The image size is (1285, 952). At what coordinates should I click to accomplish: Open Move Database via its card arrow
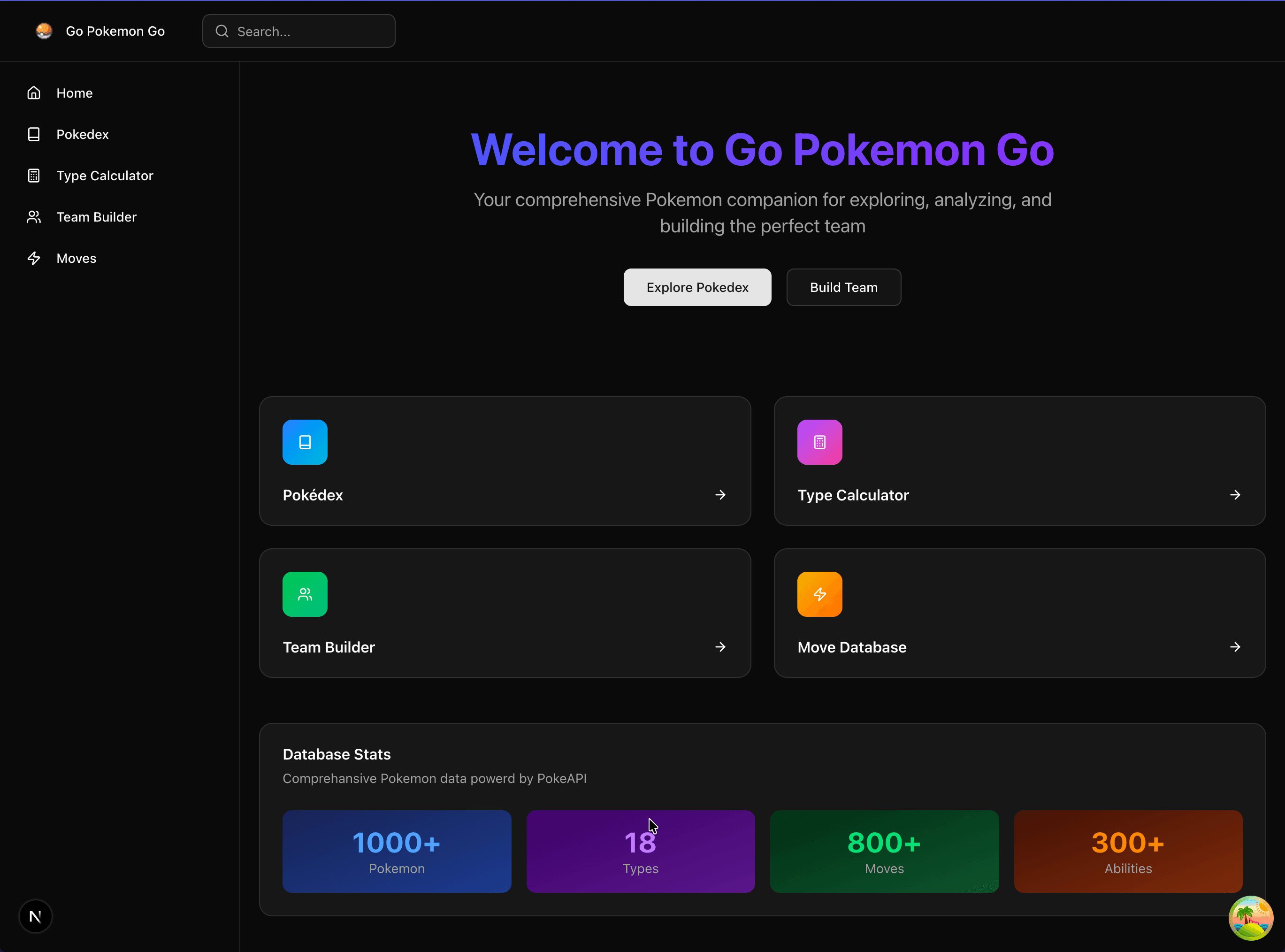[x=1235, y=646]
